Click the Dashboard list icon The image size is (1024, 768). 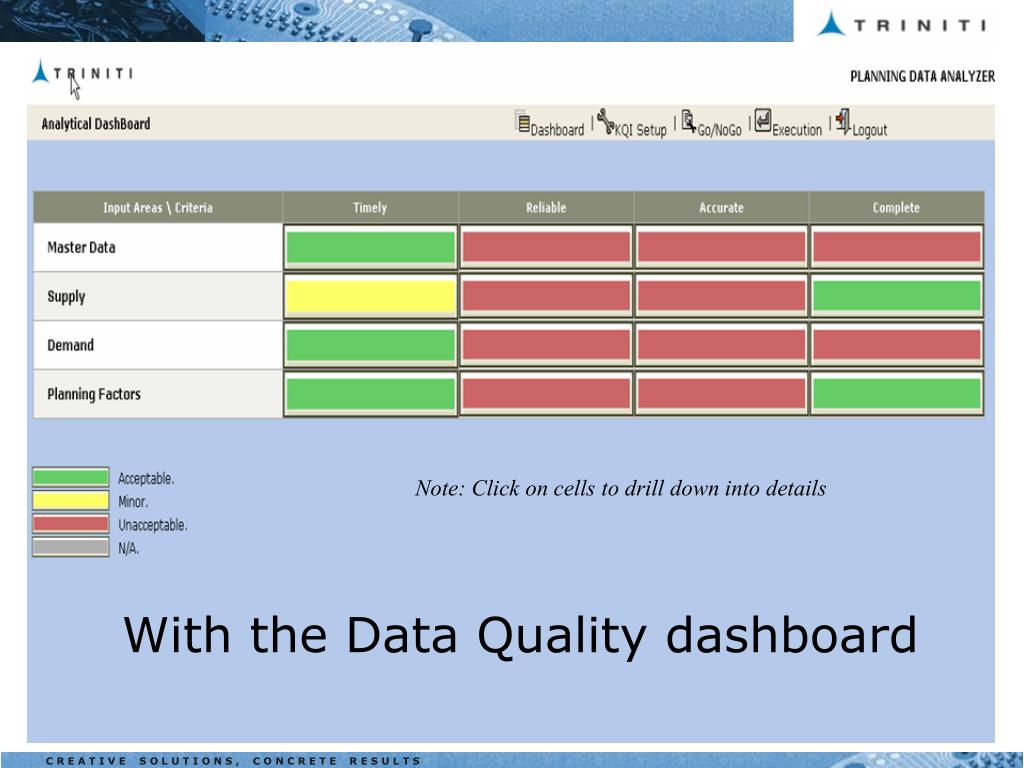coord(522,121)
